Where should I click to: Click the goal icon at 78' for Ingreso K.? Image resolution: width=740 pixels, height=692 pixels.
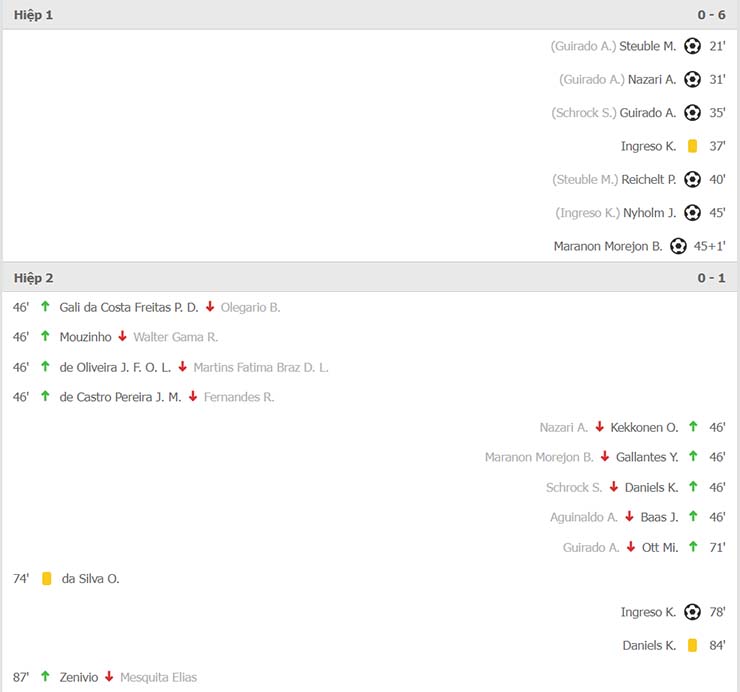pyautogui.click(x=692, y=612)
